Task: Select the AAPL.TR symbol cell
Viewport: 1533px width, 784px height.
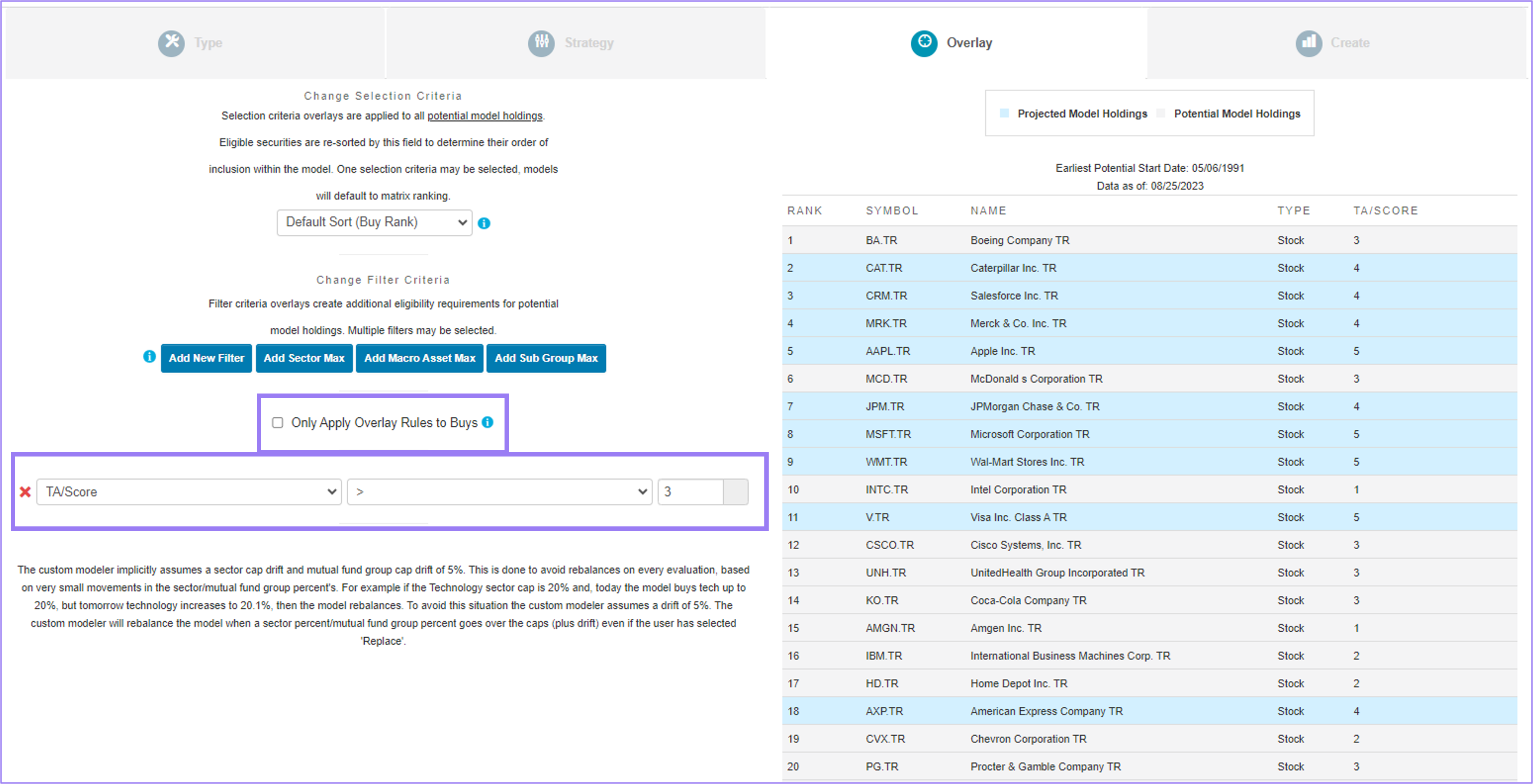Action: tap(888, 351)
